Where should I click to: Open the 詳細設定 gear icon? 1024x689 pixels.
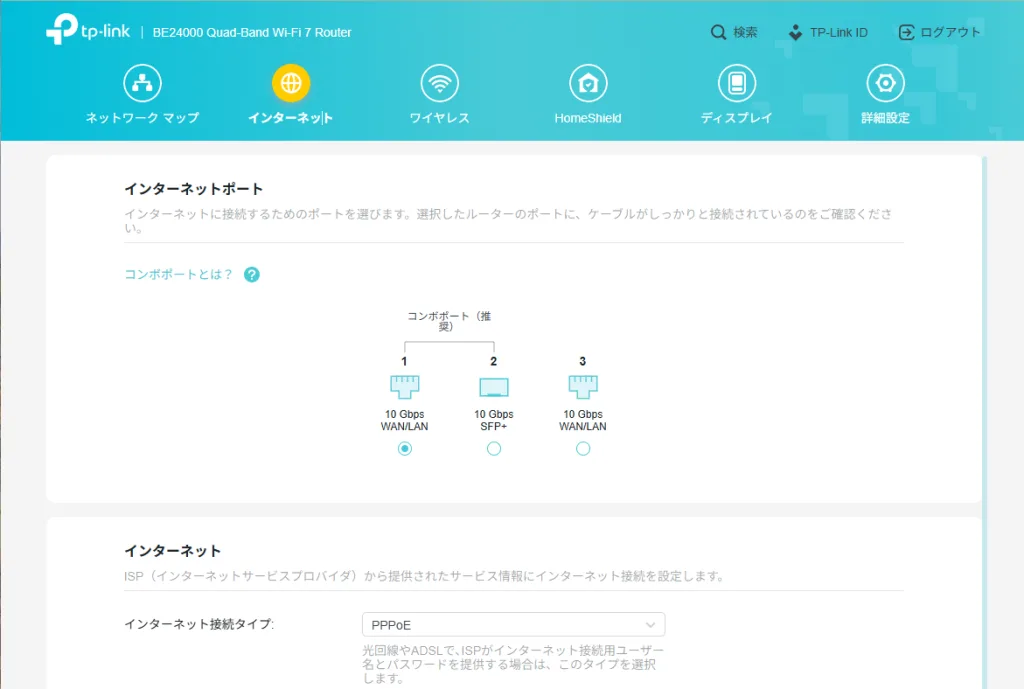(885, 83)
